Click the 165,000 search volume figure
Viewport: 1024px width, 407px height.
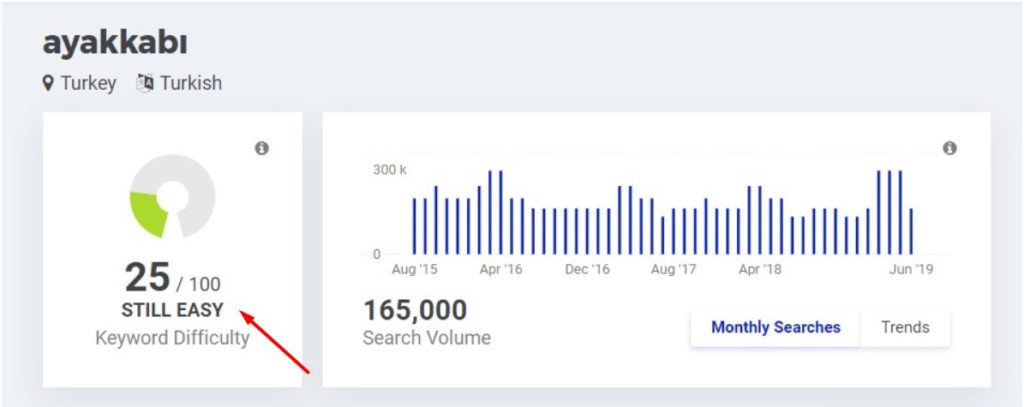pos(414,311)
